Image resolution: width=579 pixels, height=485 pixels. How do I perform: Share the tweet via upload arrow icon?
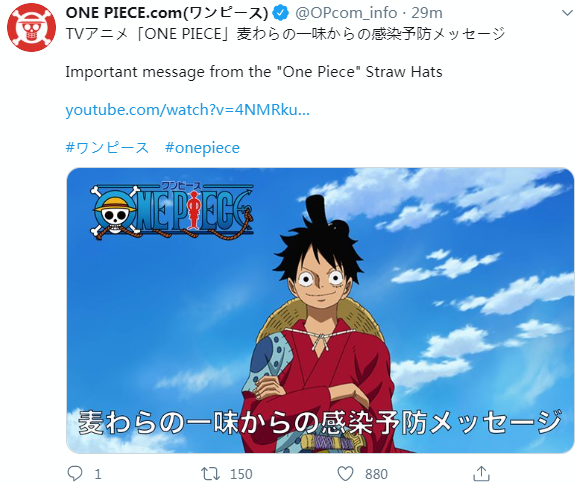482,473
